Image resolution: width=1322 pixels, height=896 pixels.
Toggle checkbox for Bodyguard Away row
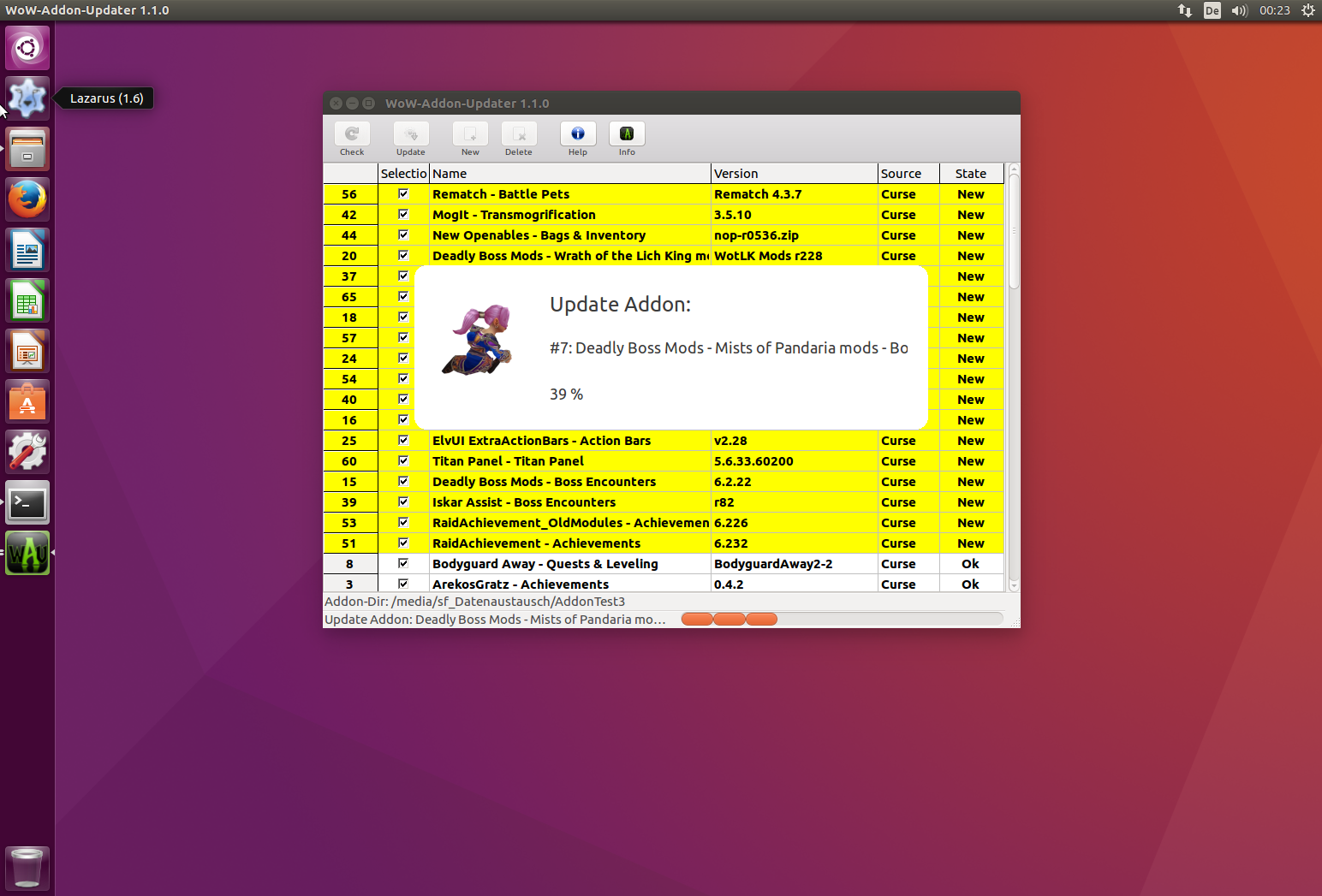403,563
